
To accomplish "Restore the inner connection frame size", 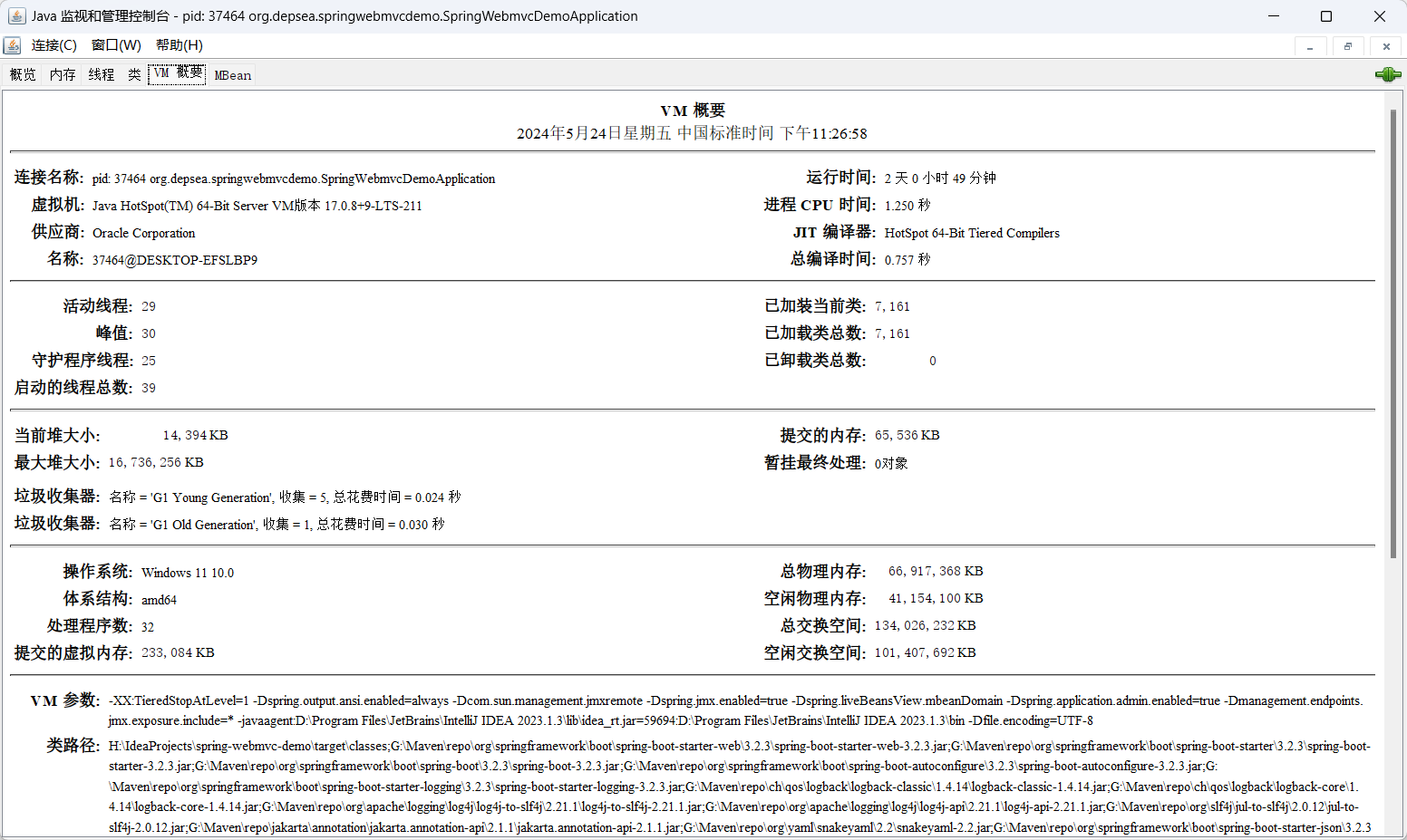I will 1348,46.
